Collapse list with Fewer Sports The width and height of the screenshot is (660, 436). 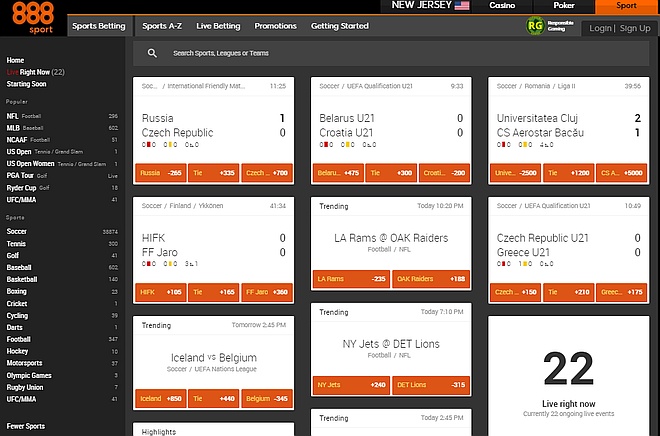pyautogui.click(x=26, y=426)
